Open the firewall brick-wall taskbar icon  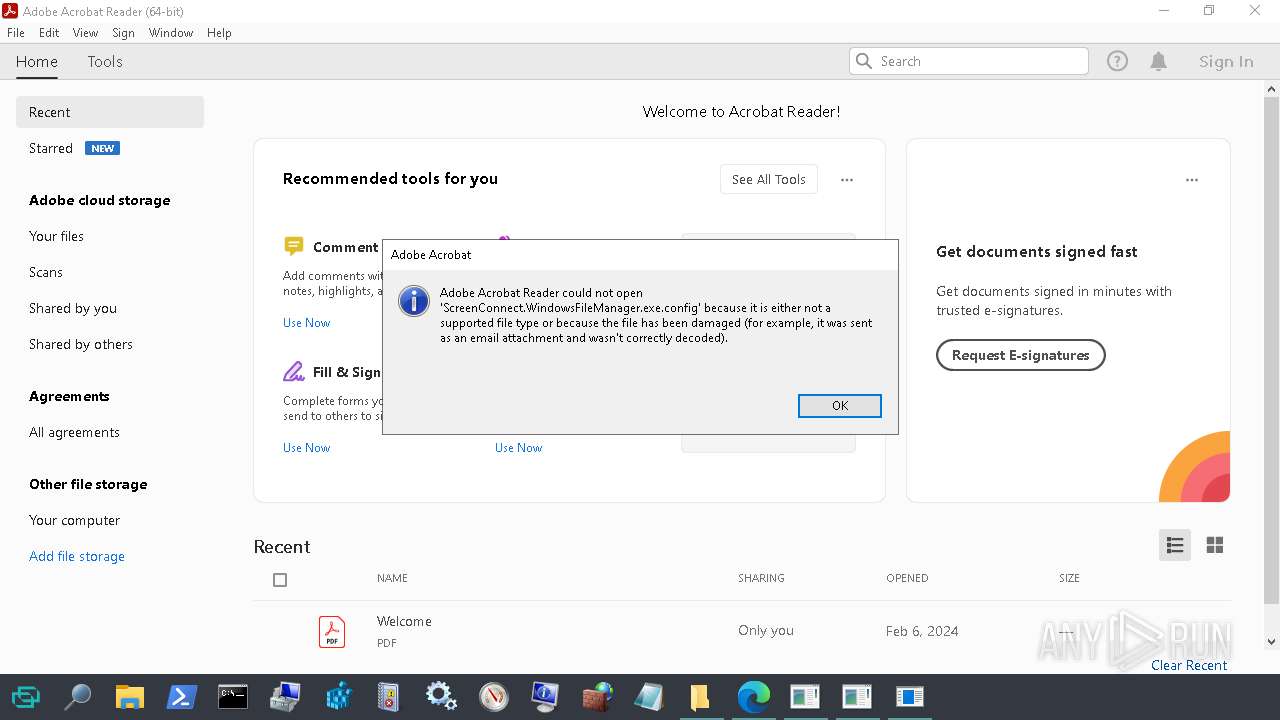[597, 697]
